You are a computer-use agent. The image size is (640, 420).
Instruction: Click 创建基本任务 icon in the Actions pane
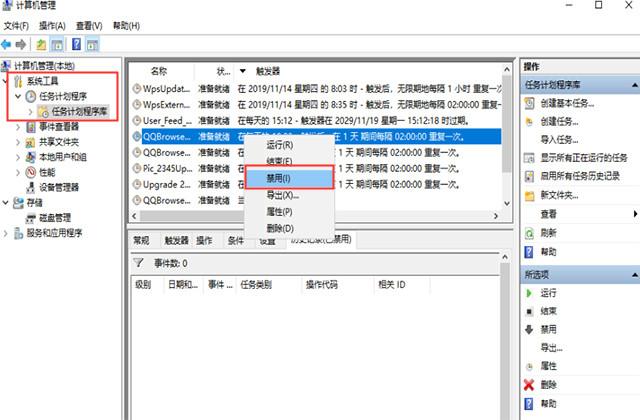(529, 103)
